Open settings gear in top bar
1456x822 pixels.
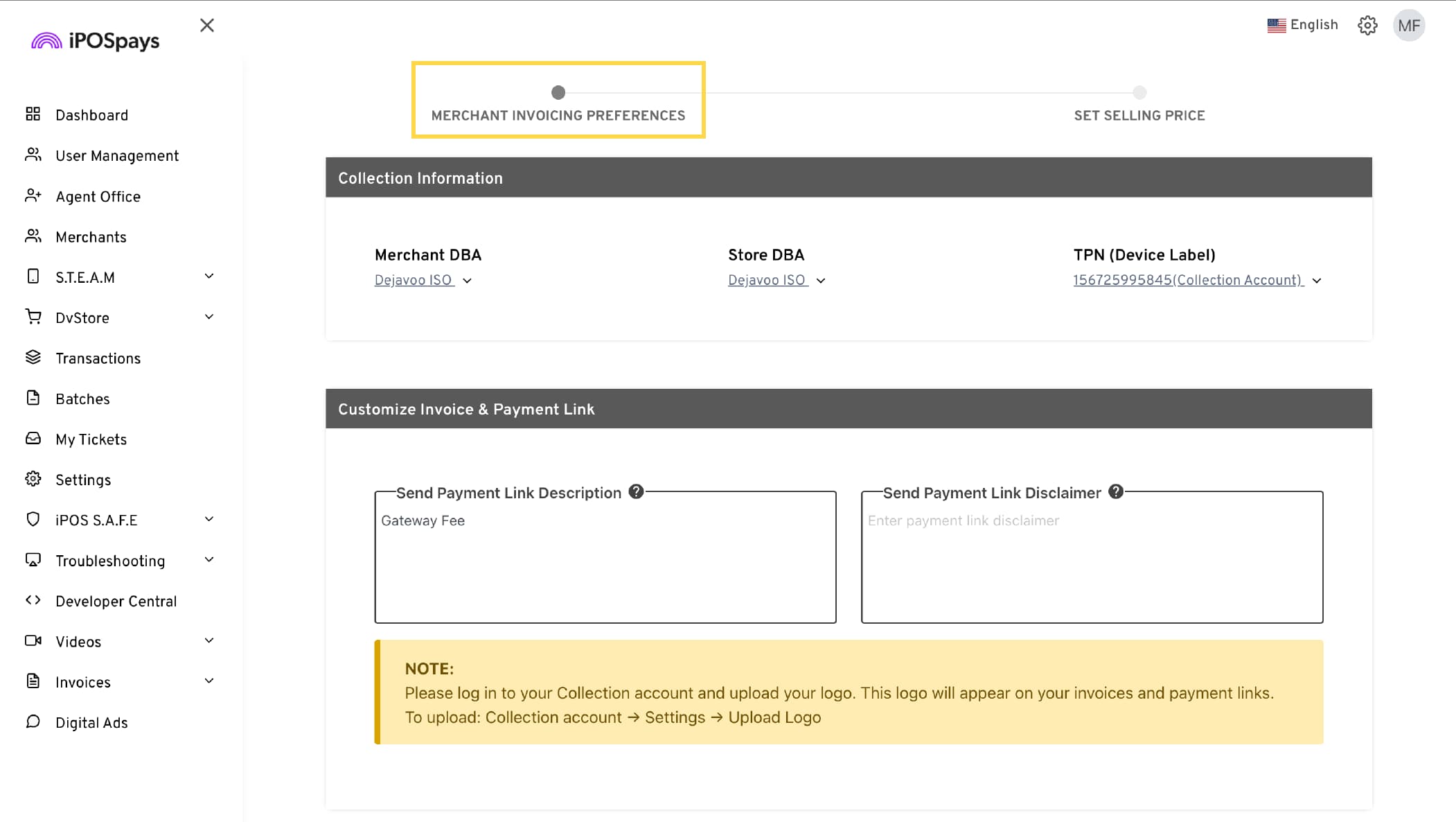1367,26
